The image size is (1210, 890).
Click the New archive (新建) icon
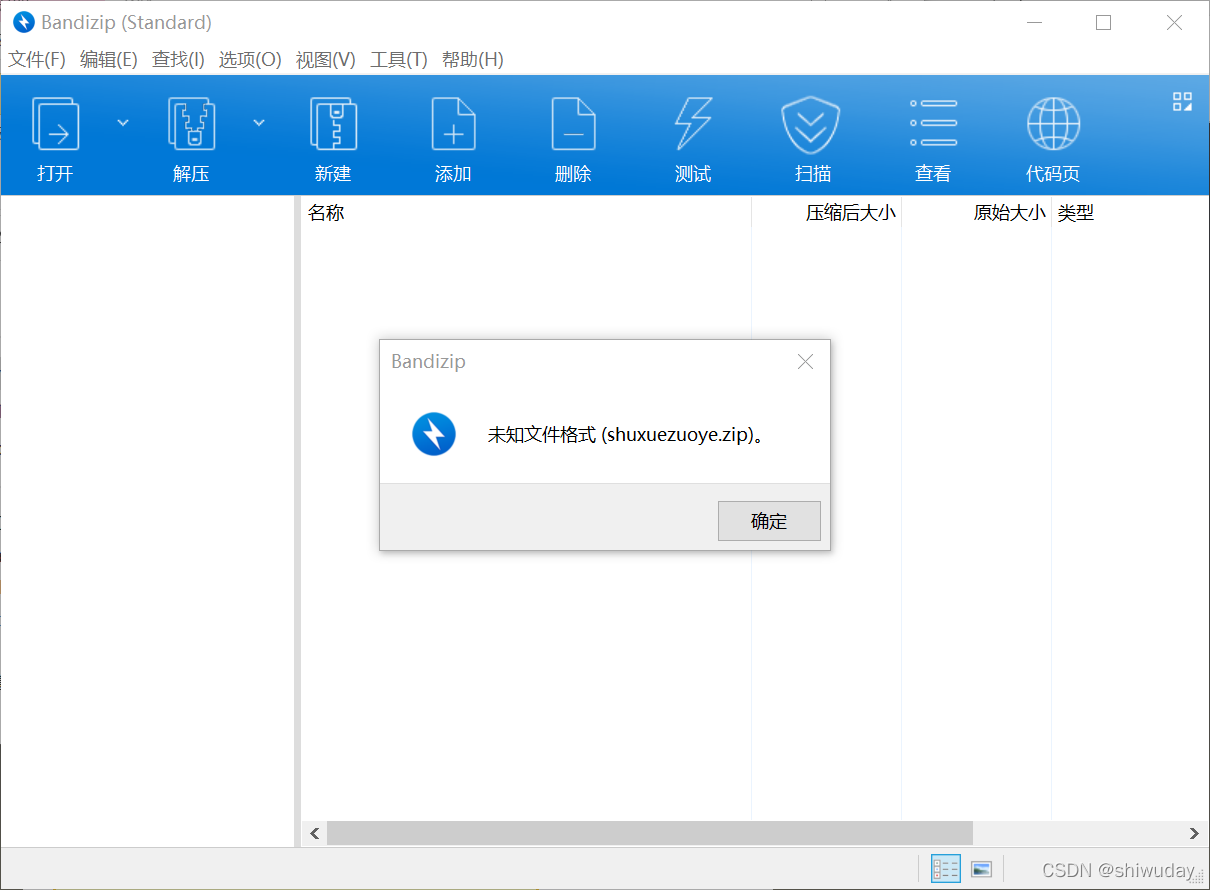[333, 124]
